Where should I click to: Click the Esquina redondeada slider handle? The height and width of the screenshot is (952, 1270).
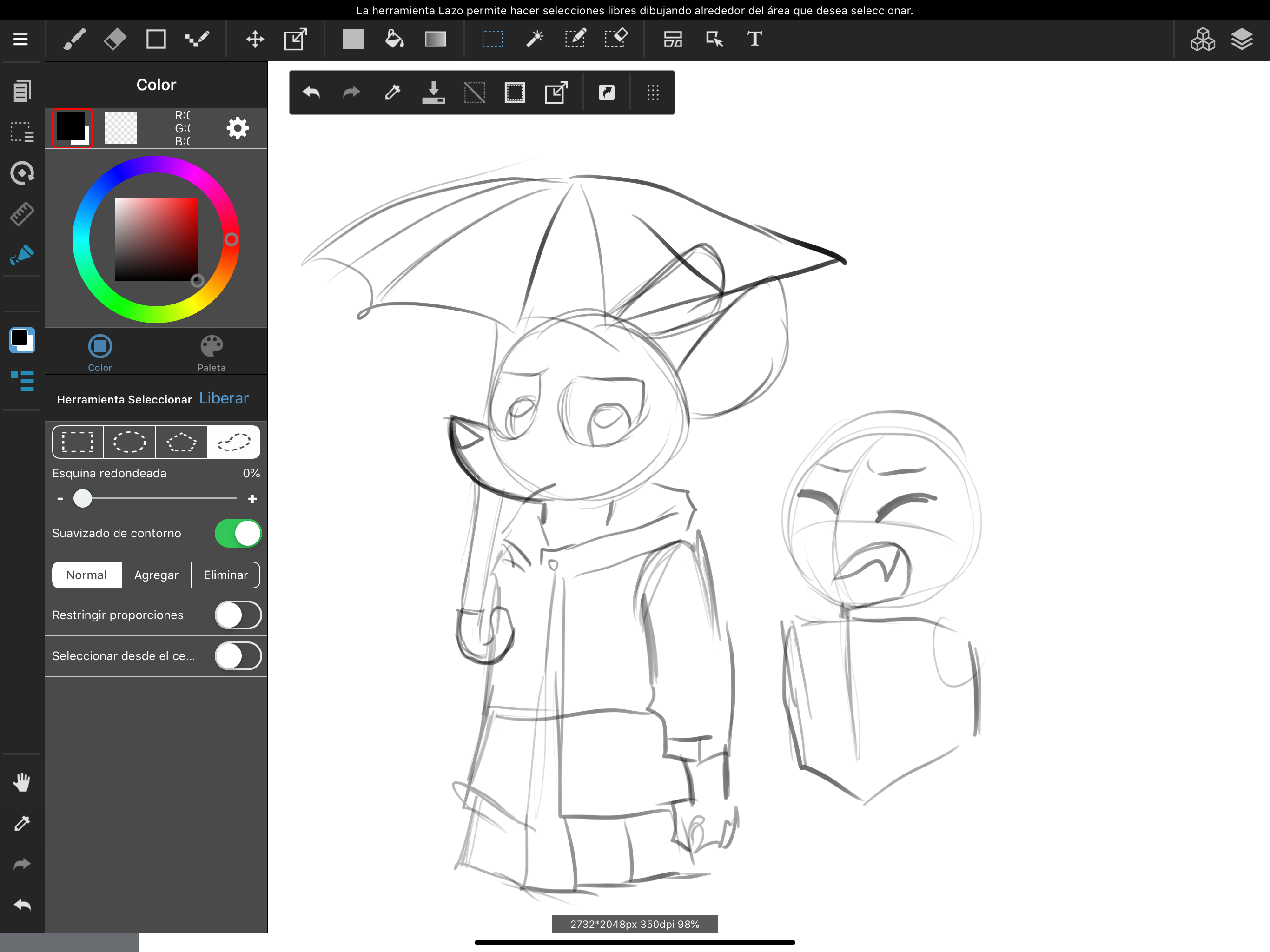point(83,498)
